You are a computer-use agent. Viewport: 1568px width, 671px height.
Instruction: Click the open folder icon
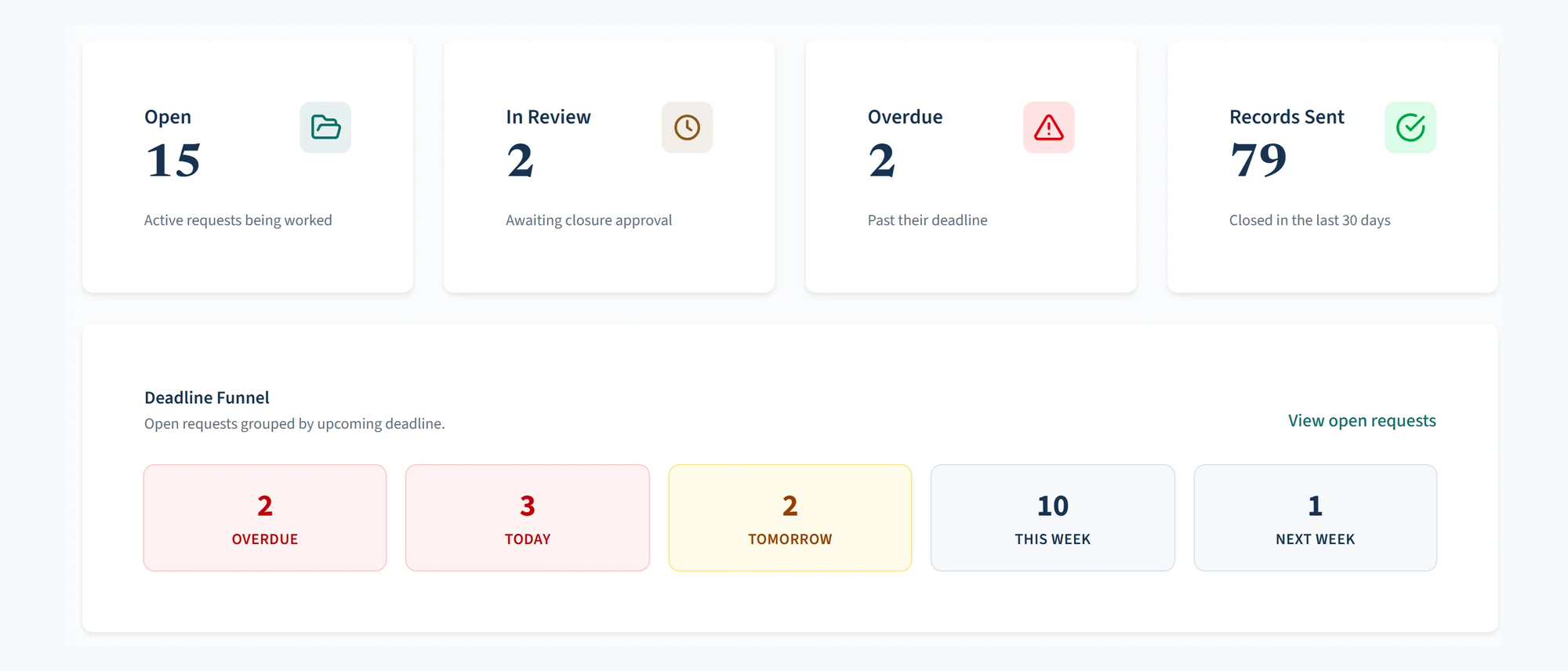[x=325, y=127]
